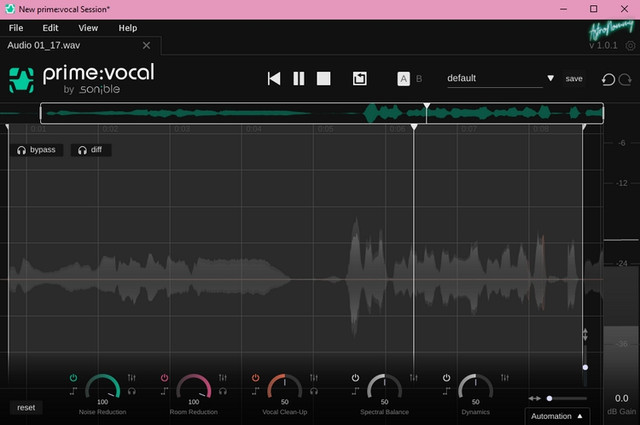Solo Room Reduction with headphone icon

click(222, 391)
